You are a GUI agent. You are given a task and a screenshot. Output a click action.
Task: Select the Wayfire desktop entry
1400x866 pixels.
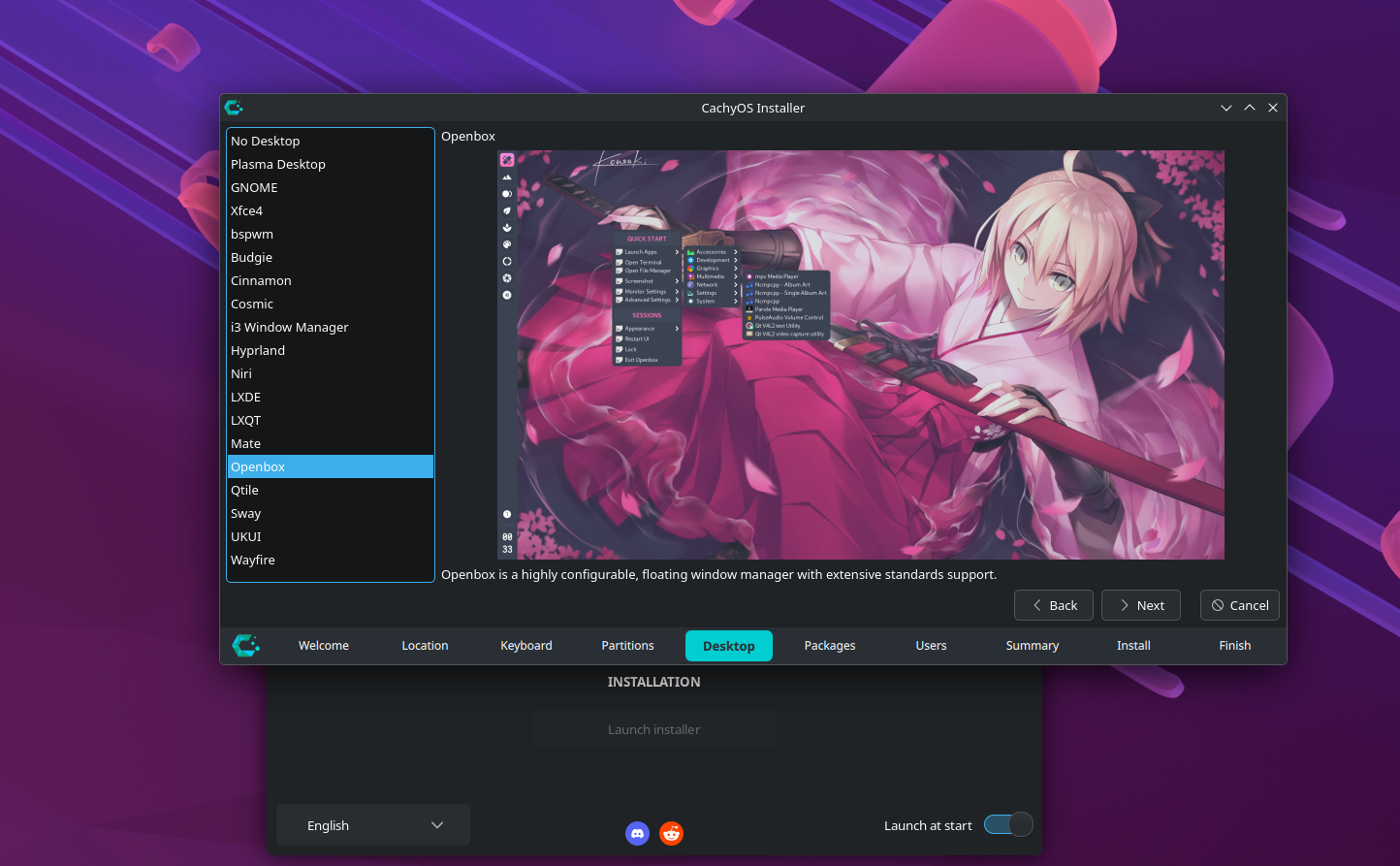coord(253,560)
